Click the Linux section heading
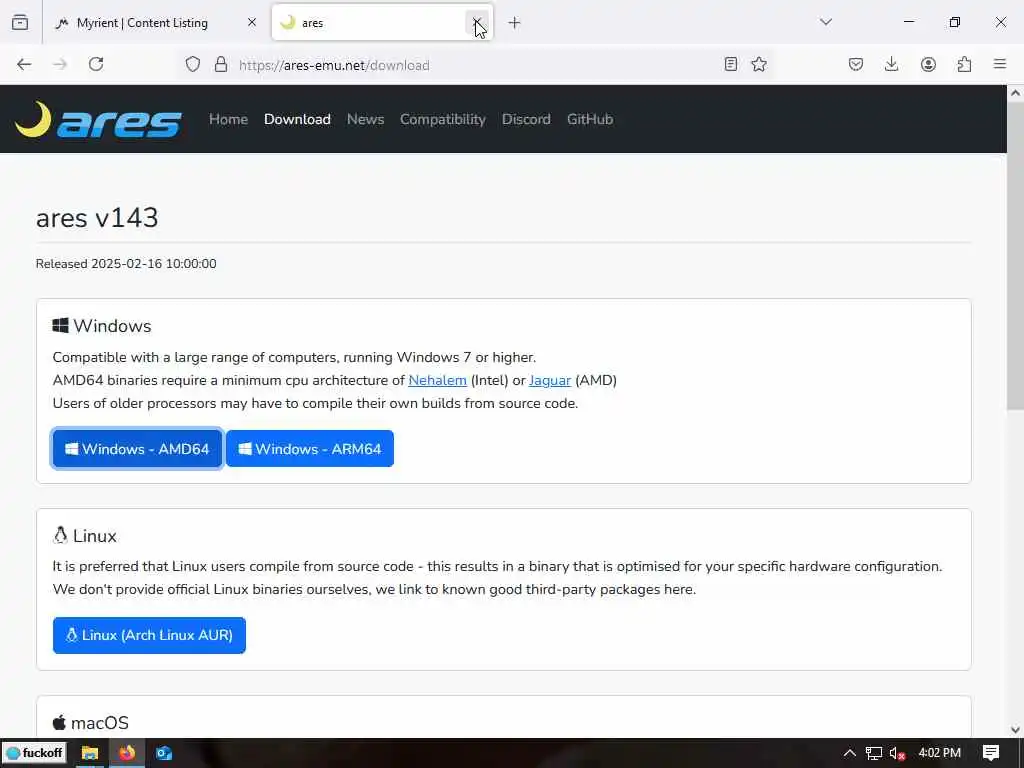Screen dimensions: 1024x768 click(85, 536)
